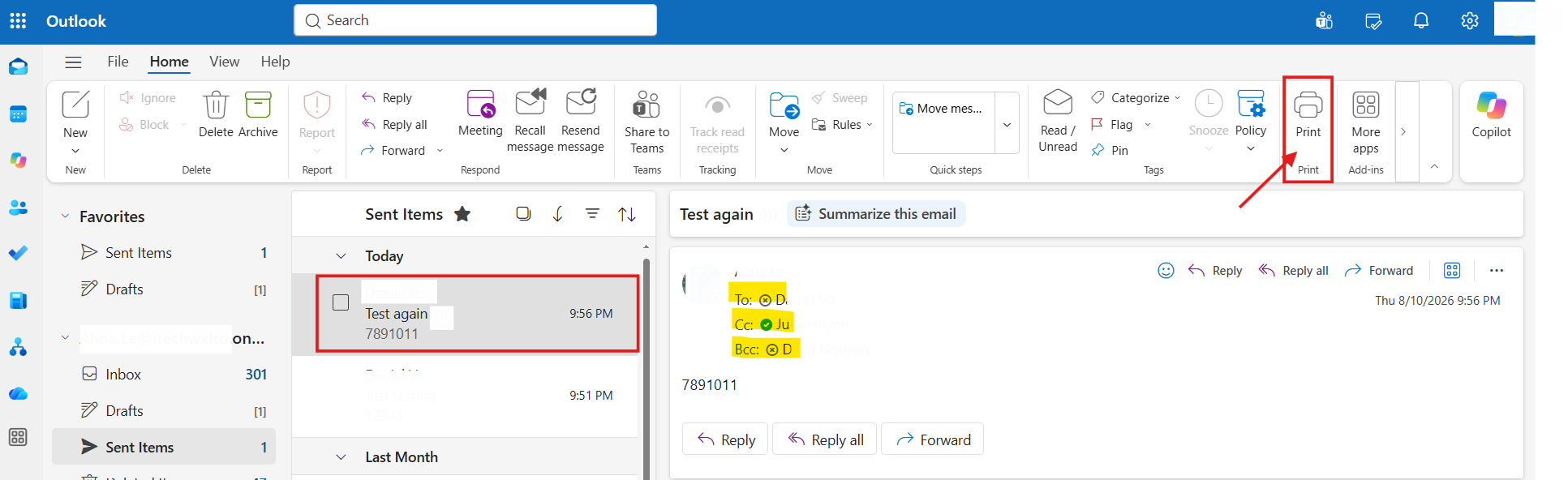
Task: Click Recall message
Action: click(x=530, y=121)
